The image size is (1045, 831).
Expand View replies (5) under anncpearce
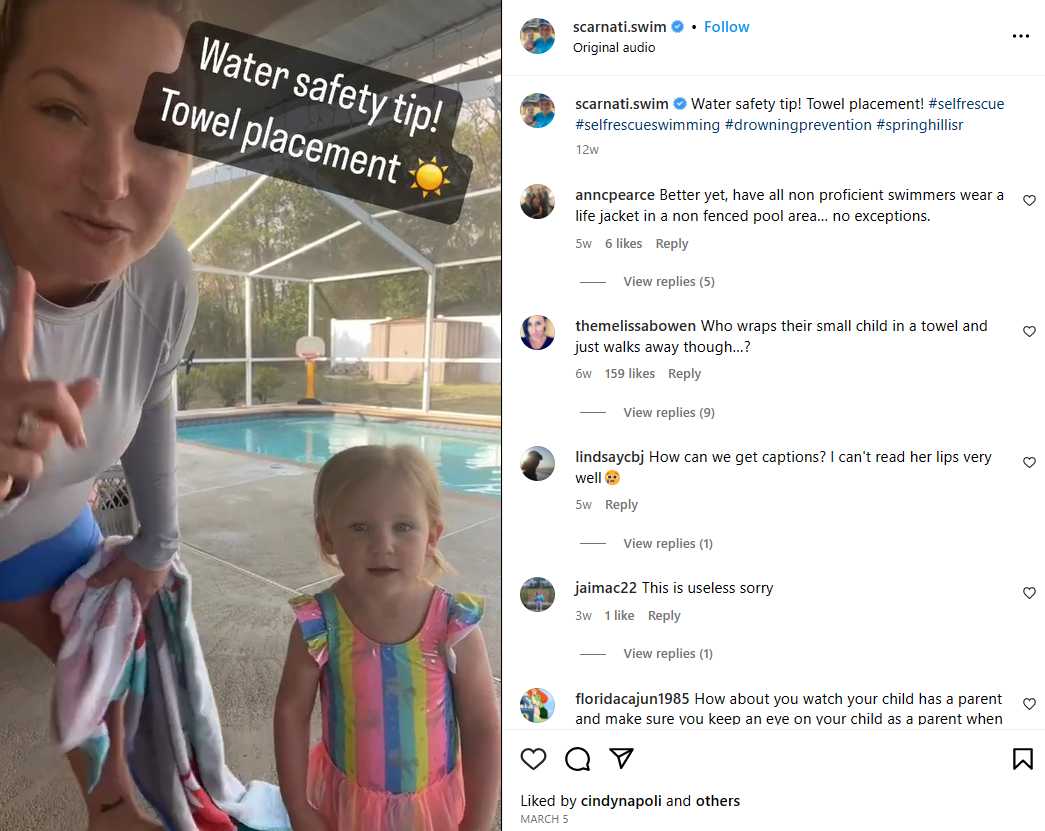click(x=668, y=281)
